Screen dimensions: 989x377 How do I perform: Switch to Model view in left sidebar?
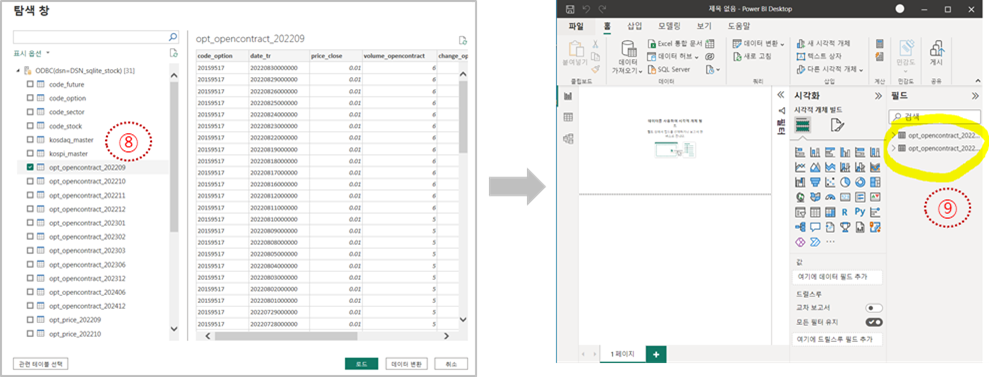[568, 138]
